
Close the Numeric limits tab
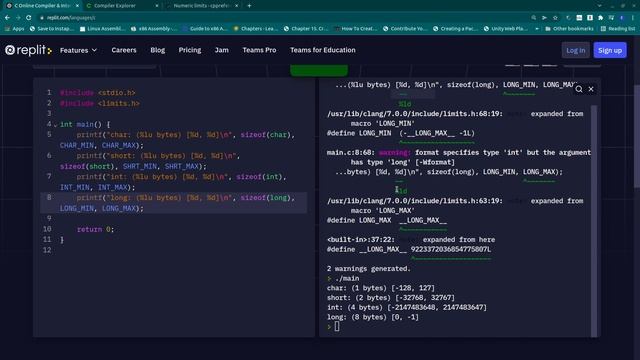[237, 6]
